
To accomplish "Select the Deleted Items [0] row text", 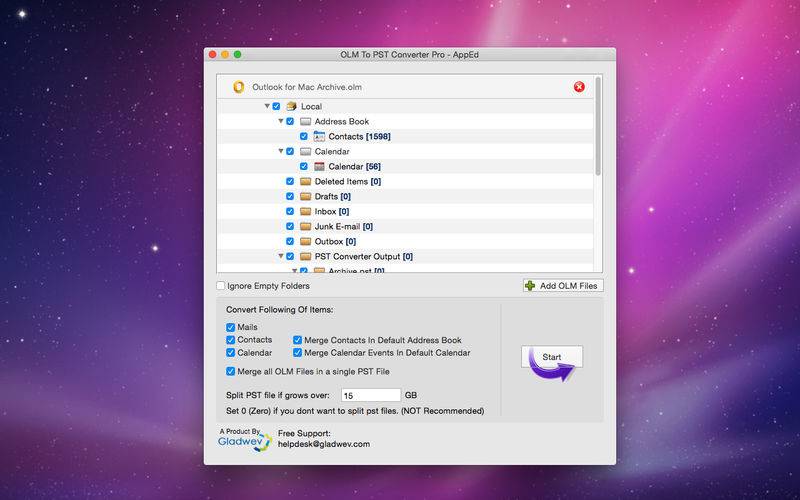I will (x=348, y=182).
